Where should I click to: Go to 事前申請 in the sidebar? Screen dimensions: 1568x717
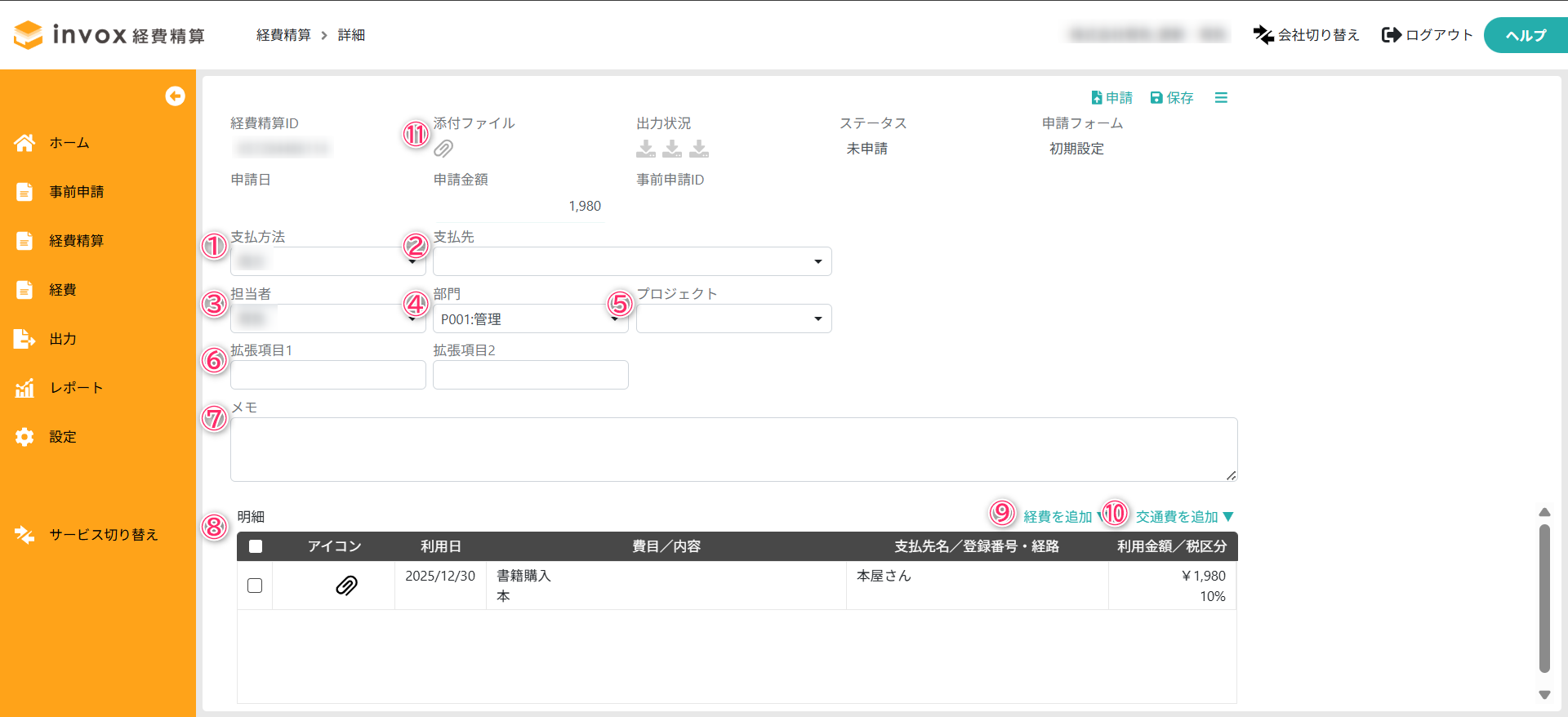tap(76, 192)
